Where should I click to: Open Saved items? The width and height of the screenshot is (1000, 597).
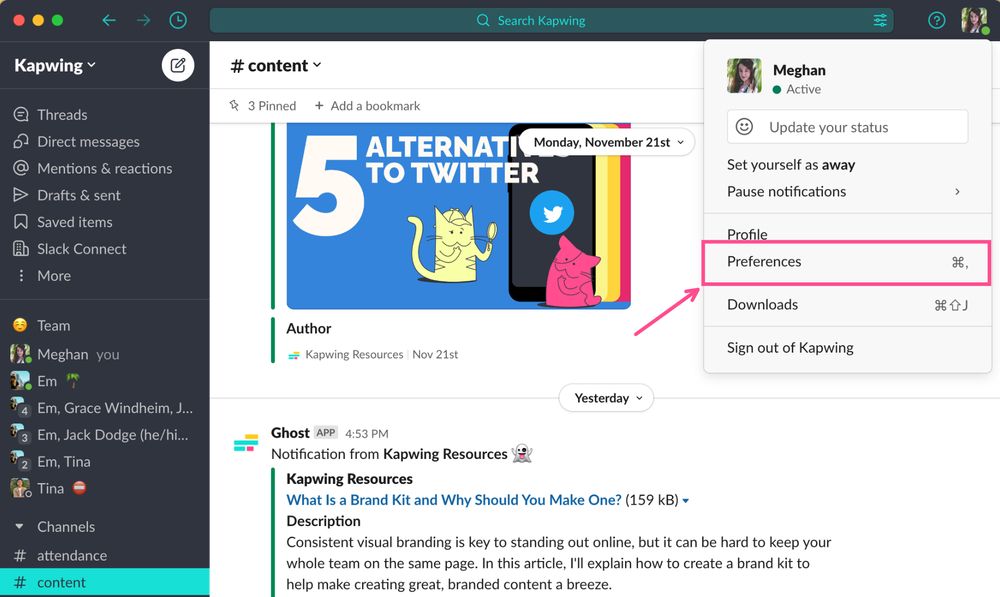[74, 221]
